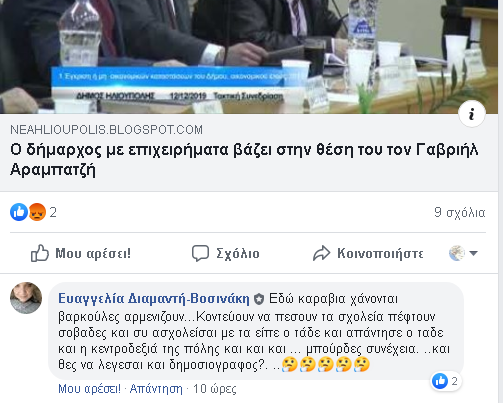
Task: Click the share arrow Κοινοποιήστε icon
Action: 321,253
